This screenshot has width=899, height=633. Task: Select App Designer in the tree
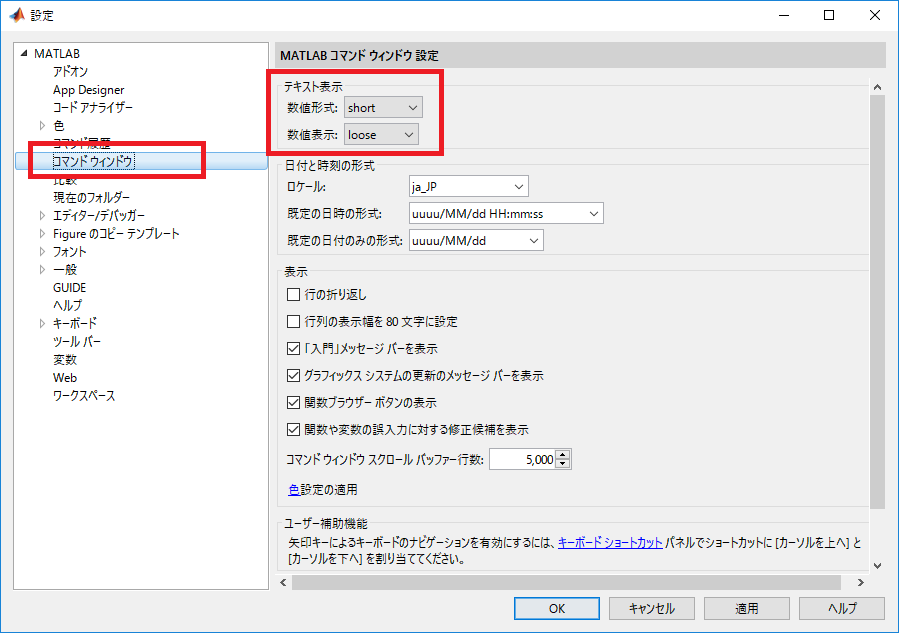tap(89, 90)
